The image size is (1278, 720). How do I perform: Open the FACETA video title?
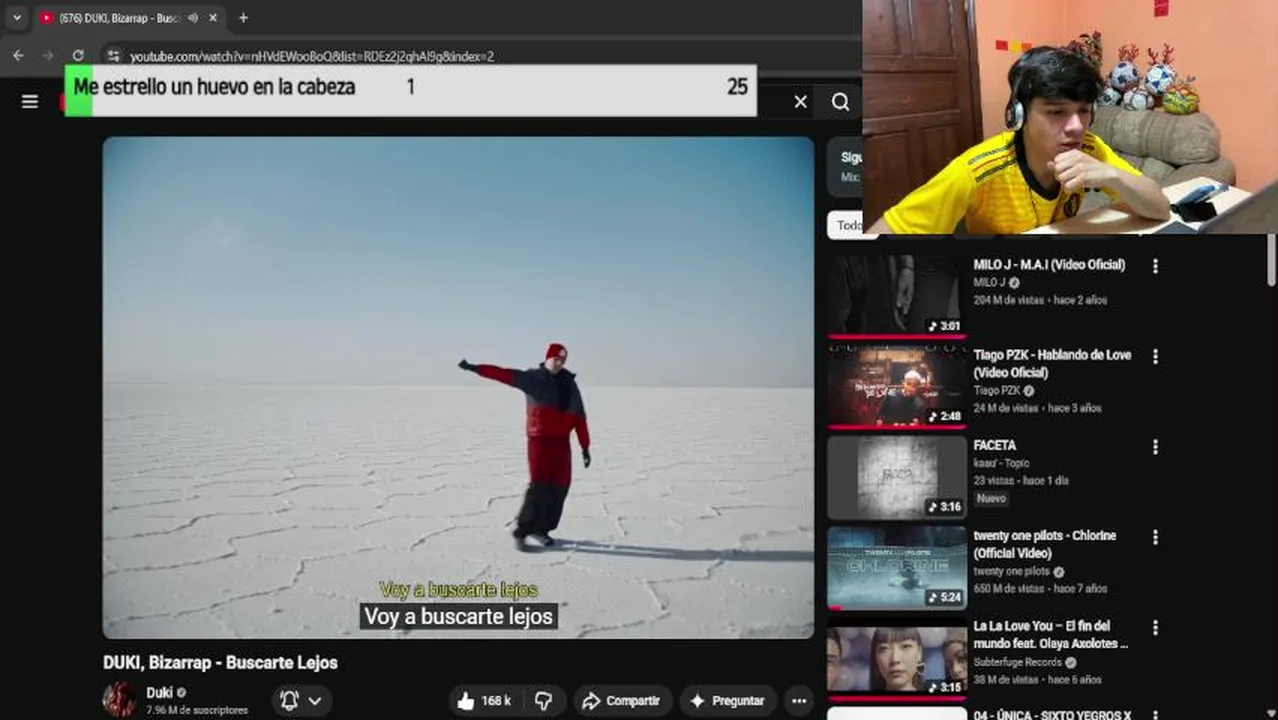(994, 445)
